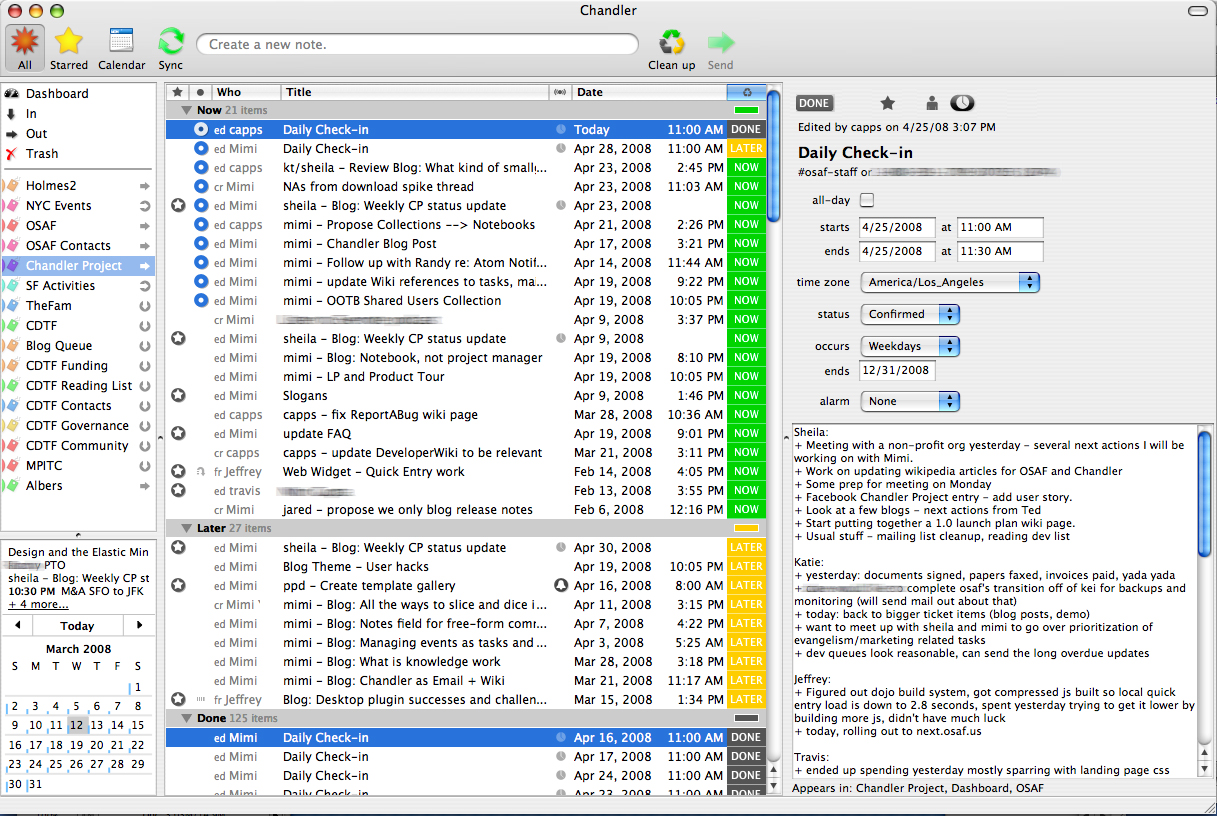Click the person icon in detail panel

point(932,103)
